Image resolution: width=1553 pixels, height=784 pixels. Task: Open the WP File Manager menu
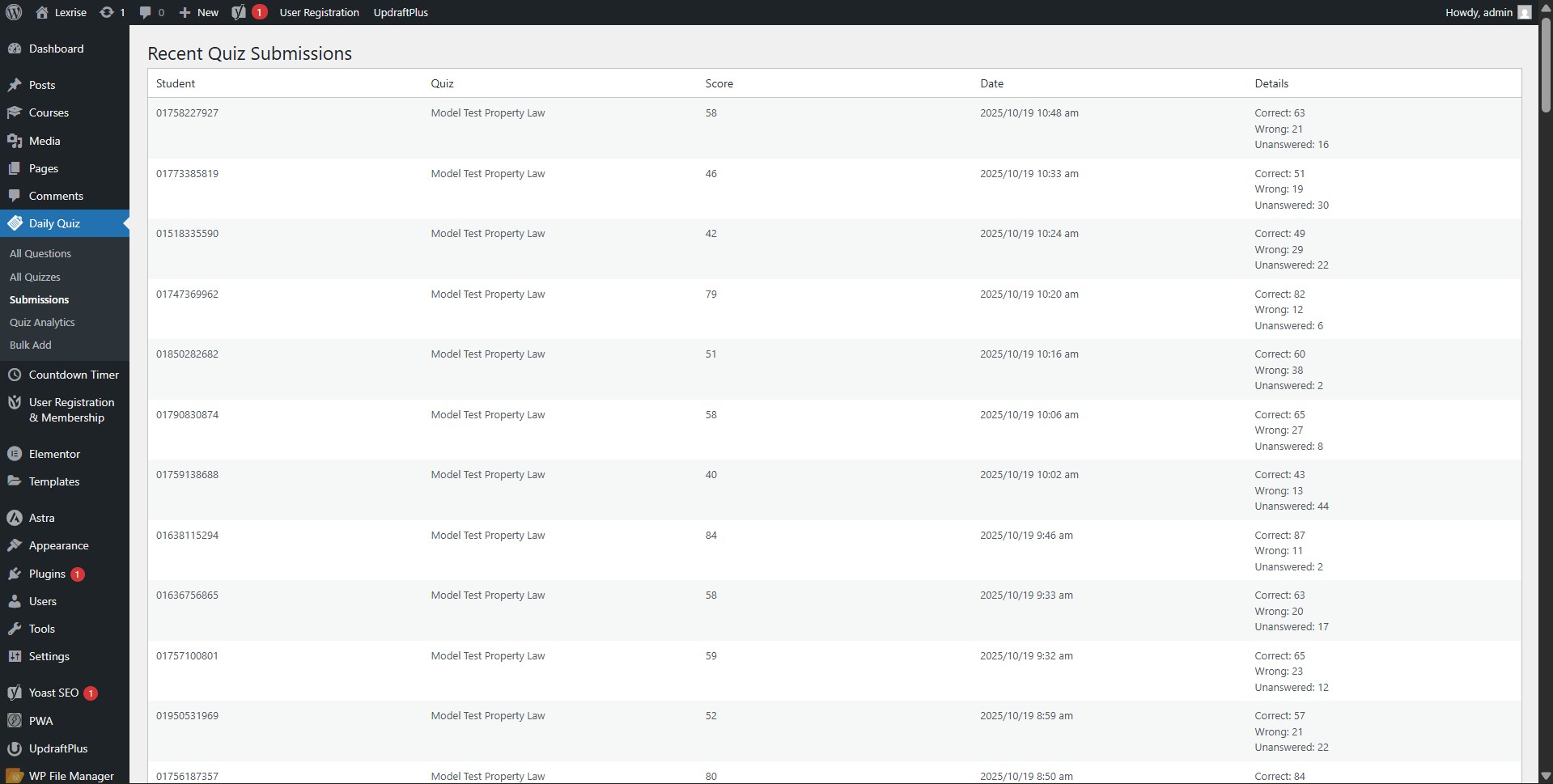click(x=71, y=776)
